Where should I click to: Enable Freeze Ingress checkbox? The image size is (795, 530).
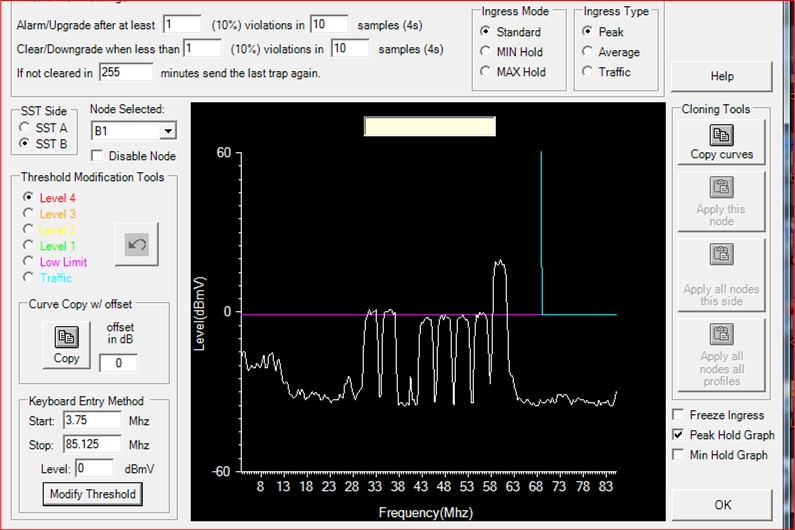point(678,415)
